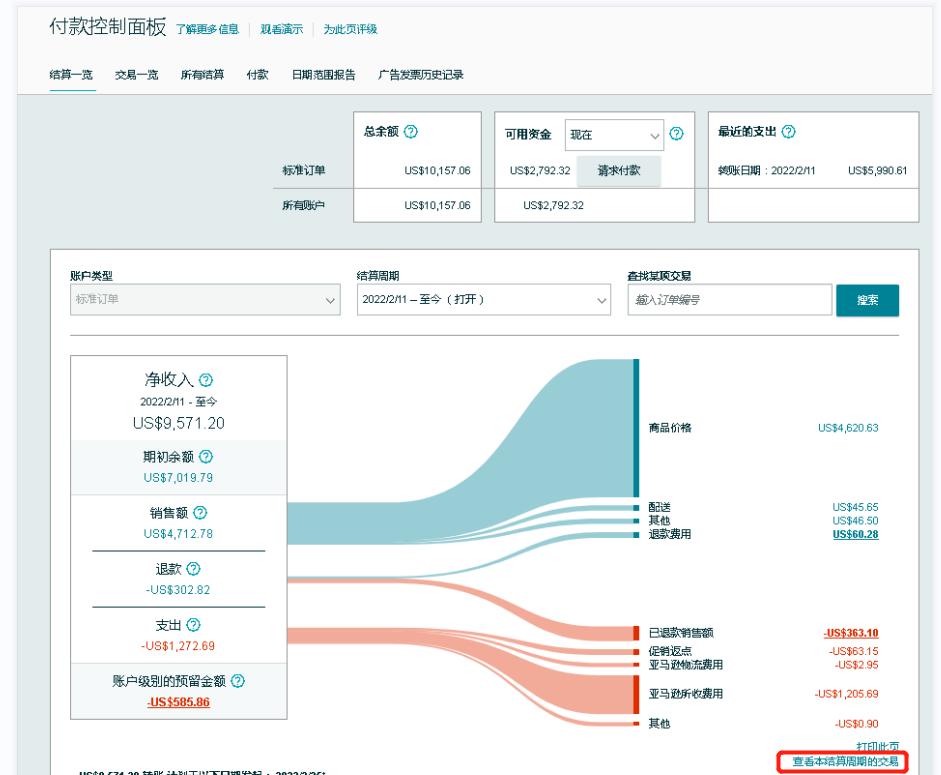
Task: Click the question mark next to 可用资金
Action: coord(676,134)
